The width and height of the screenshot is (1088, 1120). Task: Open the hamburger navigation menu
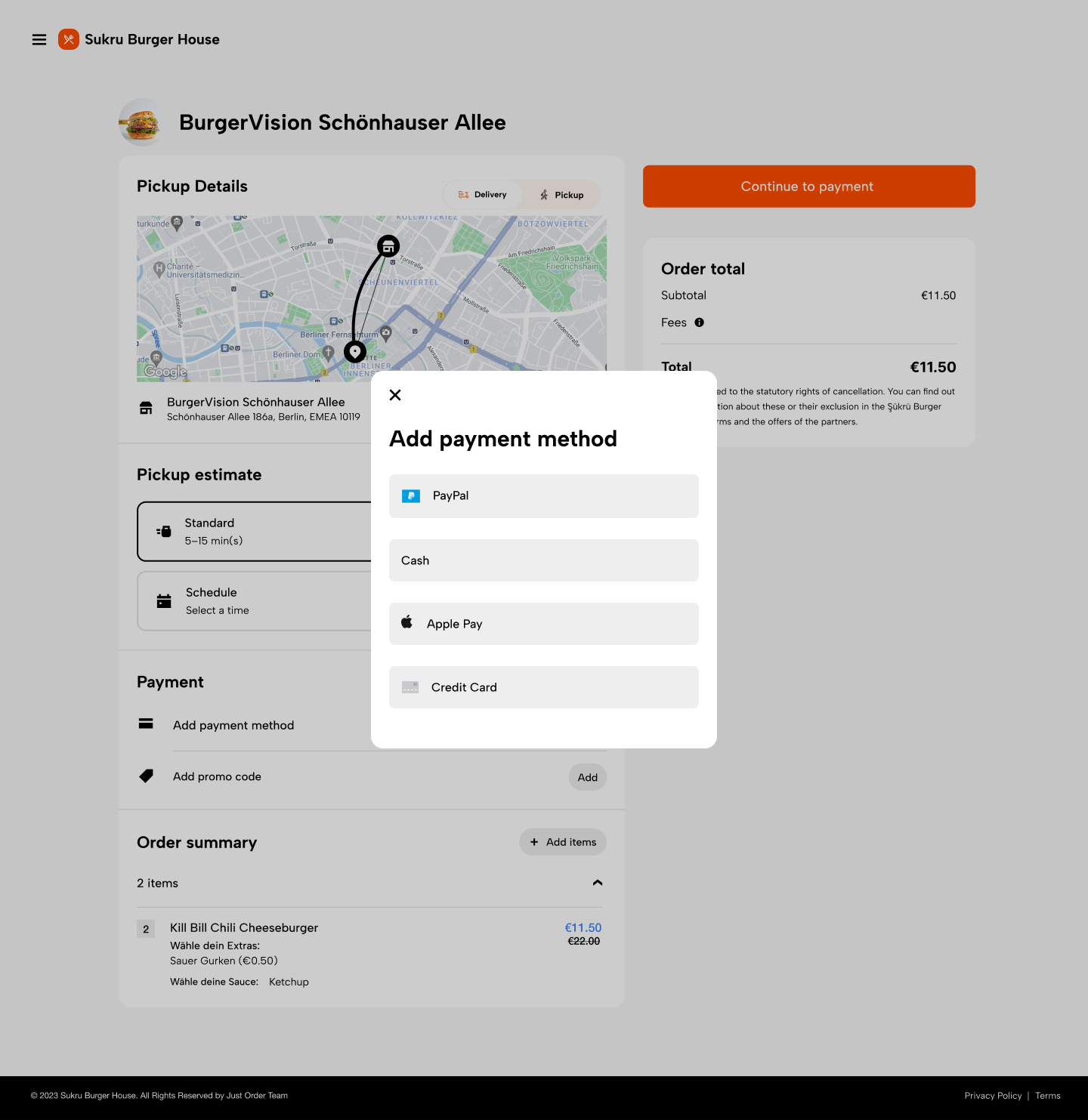(39, 39)
